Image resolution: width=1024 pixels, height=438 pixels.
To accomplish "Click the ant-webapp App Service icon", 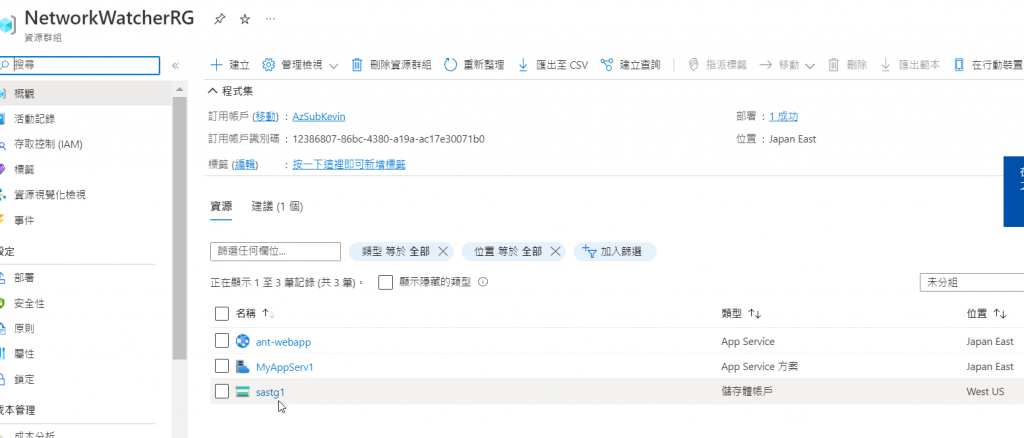I will 242,341.
